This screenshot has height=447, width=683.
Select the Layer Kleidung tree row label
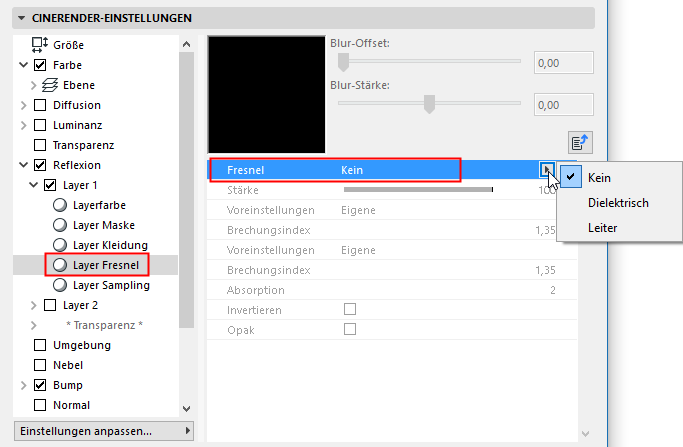tap(110, 245)
